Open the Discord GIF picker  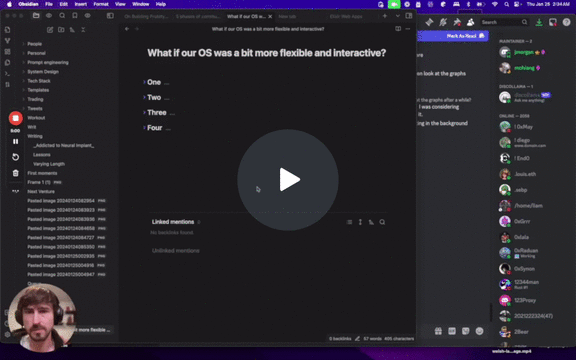pos(452,331)
